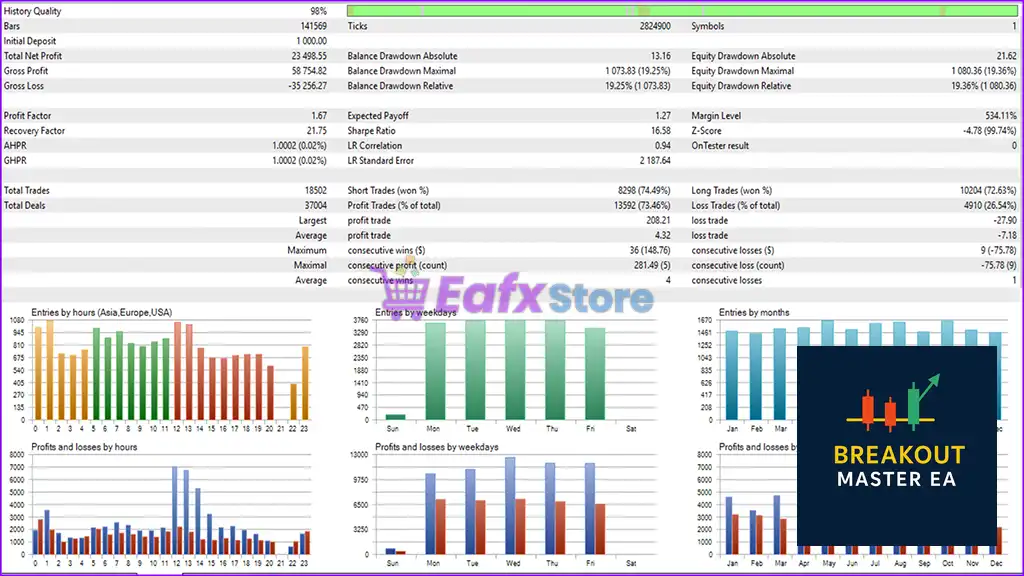Select the Profit Factor value 1.67
The height and width of the screenshot is (576, 1024).
[x=319, y=116]
